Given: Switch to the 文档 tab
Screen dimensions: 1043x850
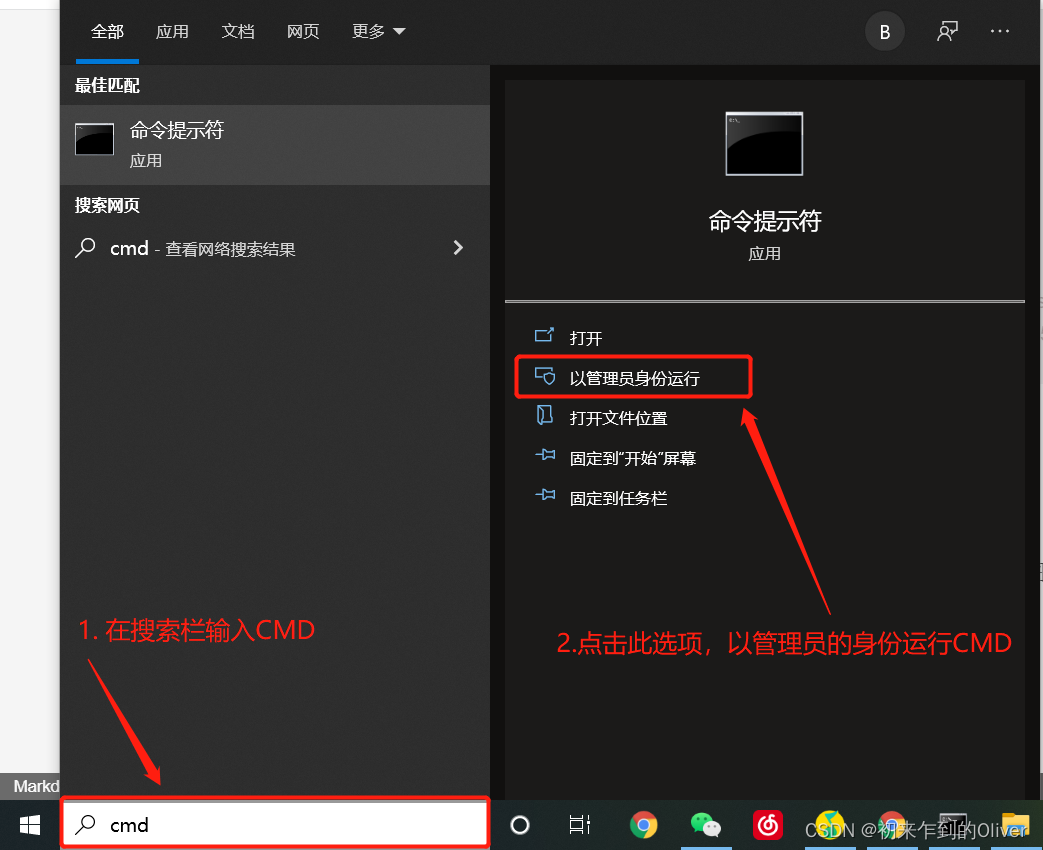Looking at the screenshot, I should (x=238, y=31).
